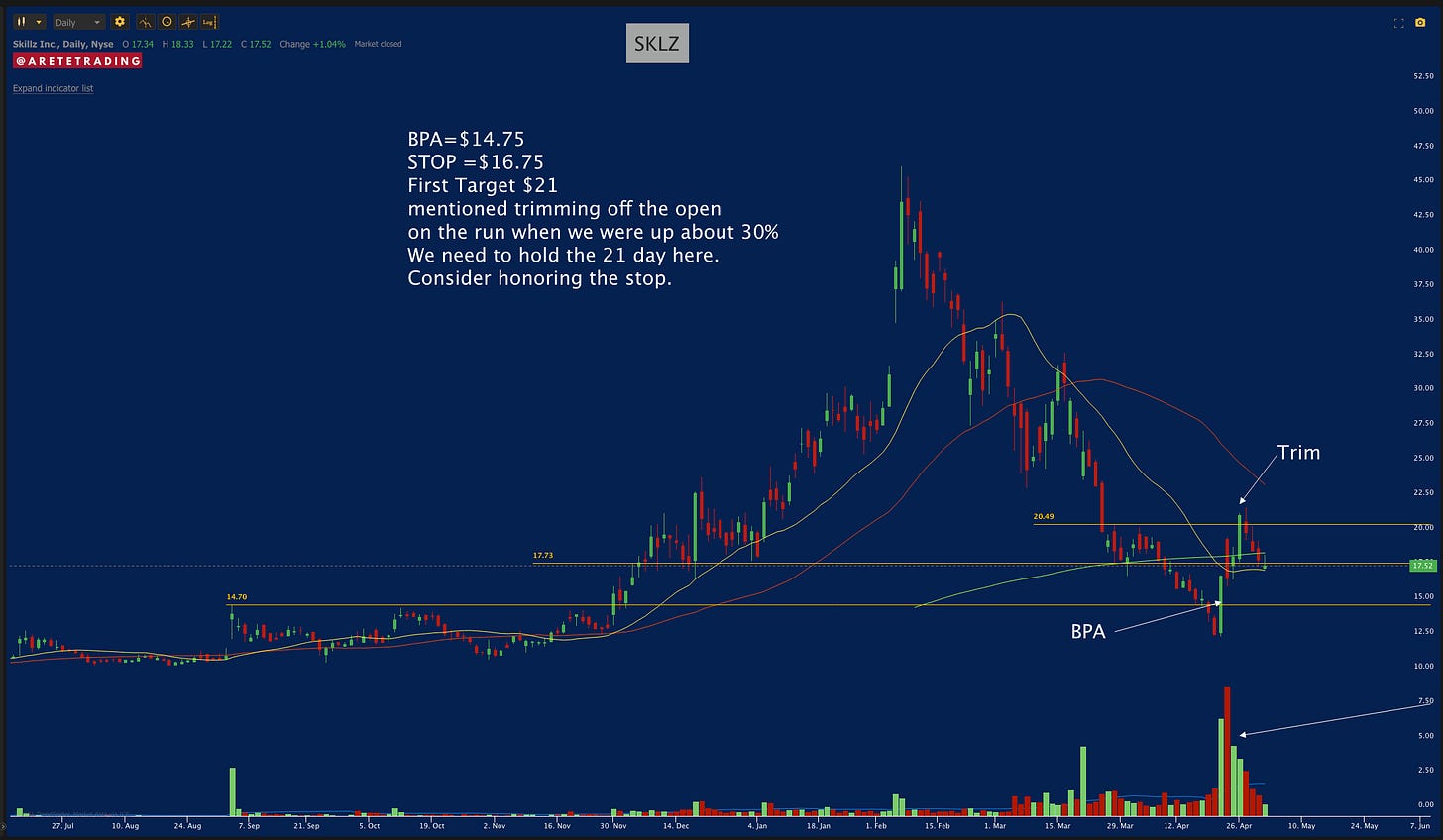1443x840 pixels.
Task: Click the 14.70 price level label
Action: tap(236, 597)
